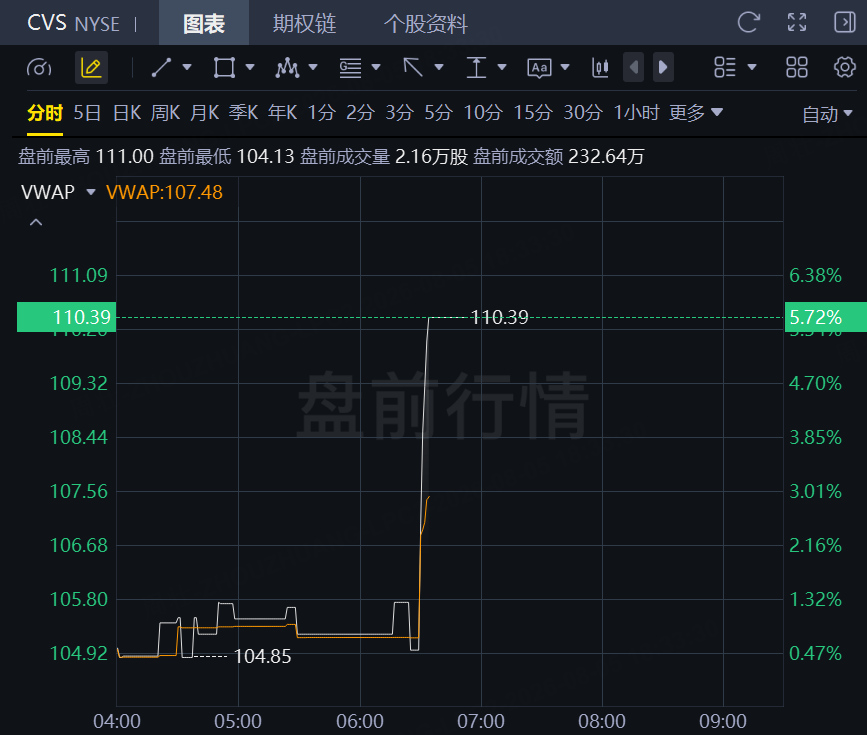Select the Fibonacci levels tool
Image resolution: width=867 pixels, height=735 pixels.
click(x=351, y=67)
